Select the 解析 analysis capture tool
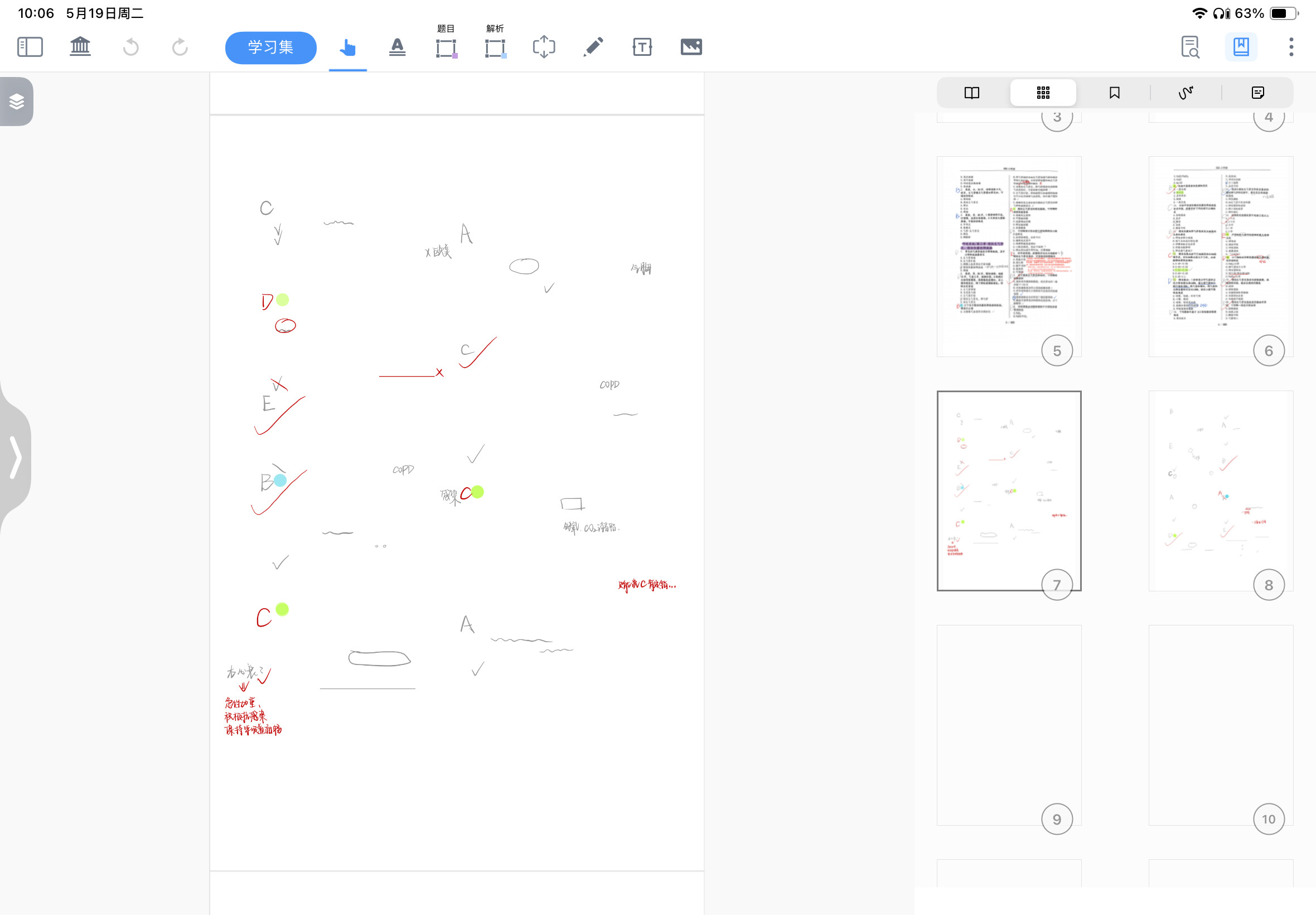 tap(496, 42)
